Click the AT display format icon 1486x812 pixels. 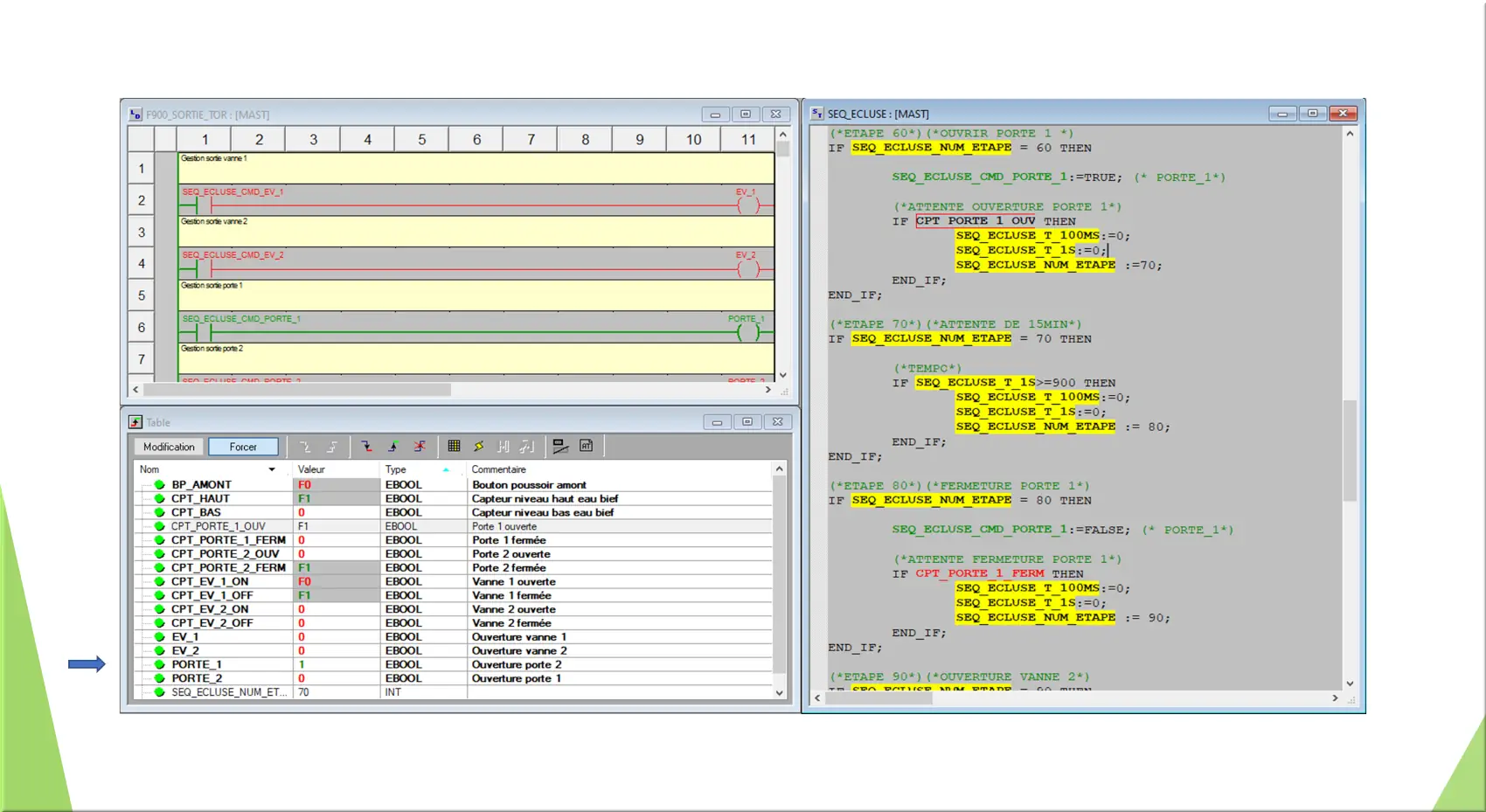587,447
